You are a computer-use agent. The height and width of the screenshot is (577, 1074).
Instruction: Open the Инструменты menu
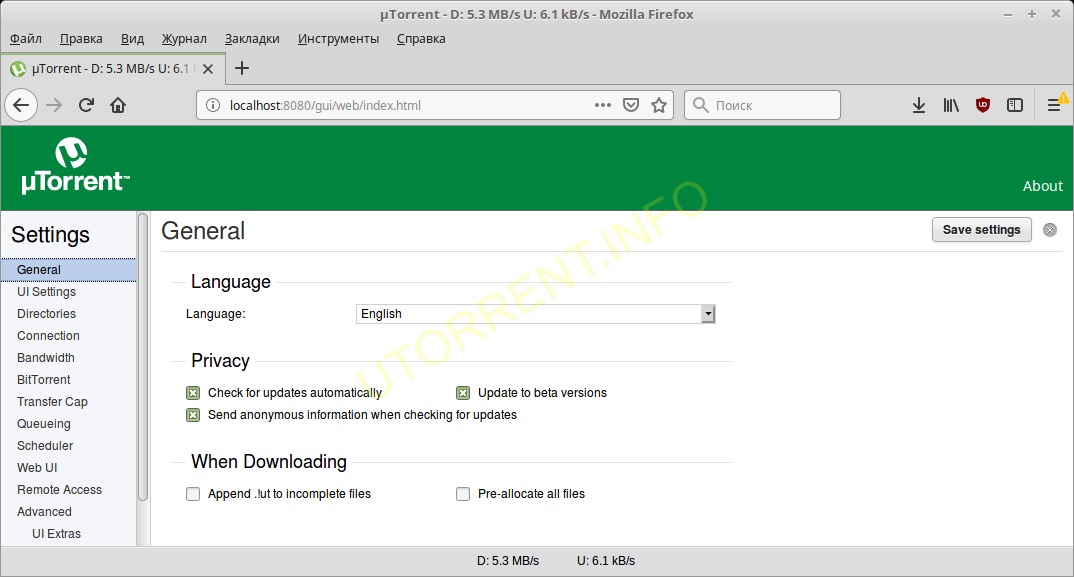(x=338, y=38)
